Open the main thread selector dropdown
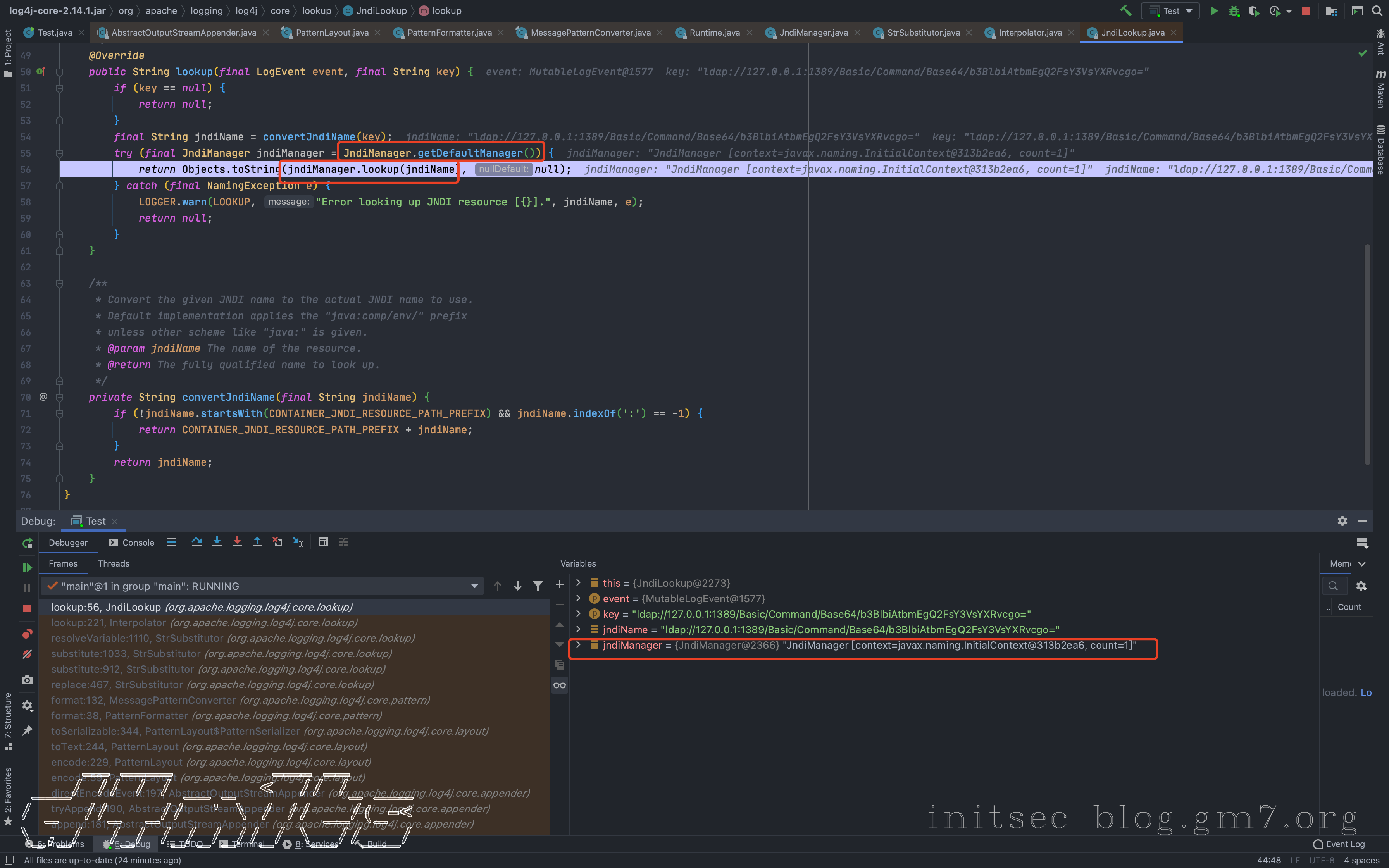The height and width of the screenshot is (868, 1389). point(474,586)
